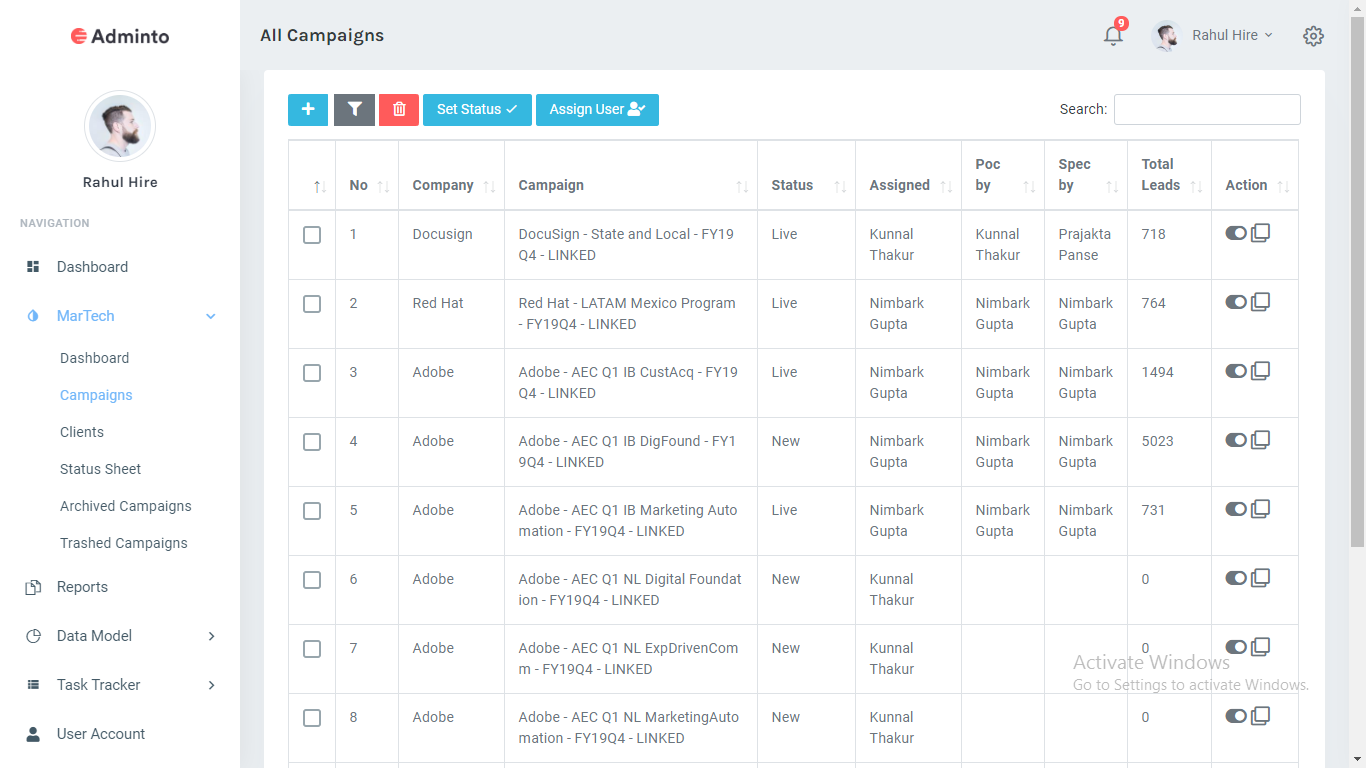Check the checkbox for campaign row 1

click(x=312, y=235)
